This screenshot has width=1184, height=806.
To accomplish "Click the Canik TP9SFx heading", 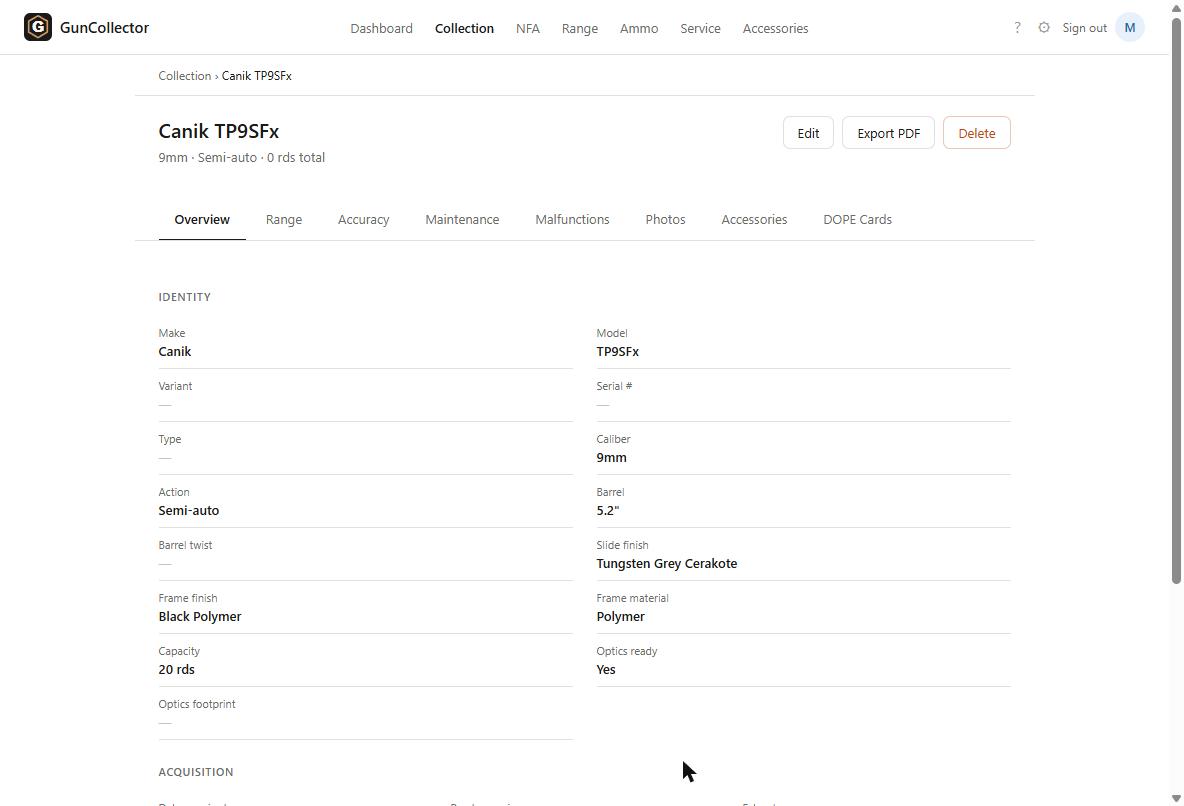I will 219,131.
